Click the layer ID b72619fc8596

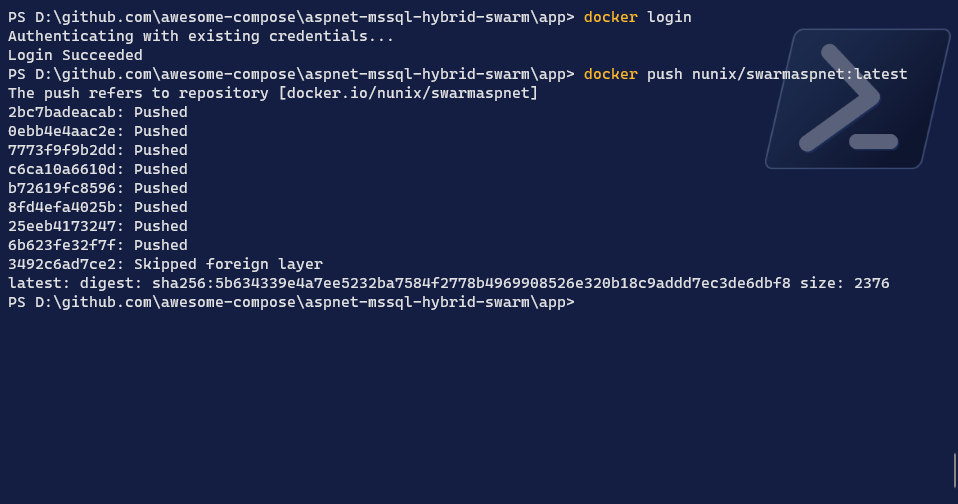[66, 188]
